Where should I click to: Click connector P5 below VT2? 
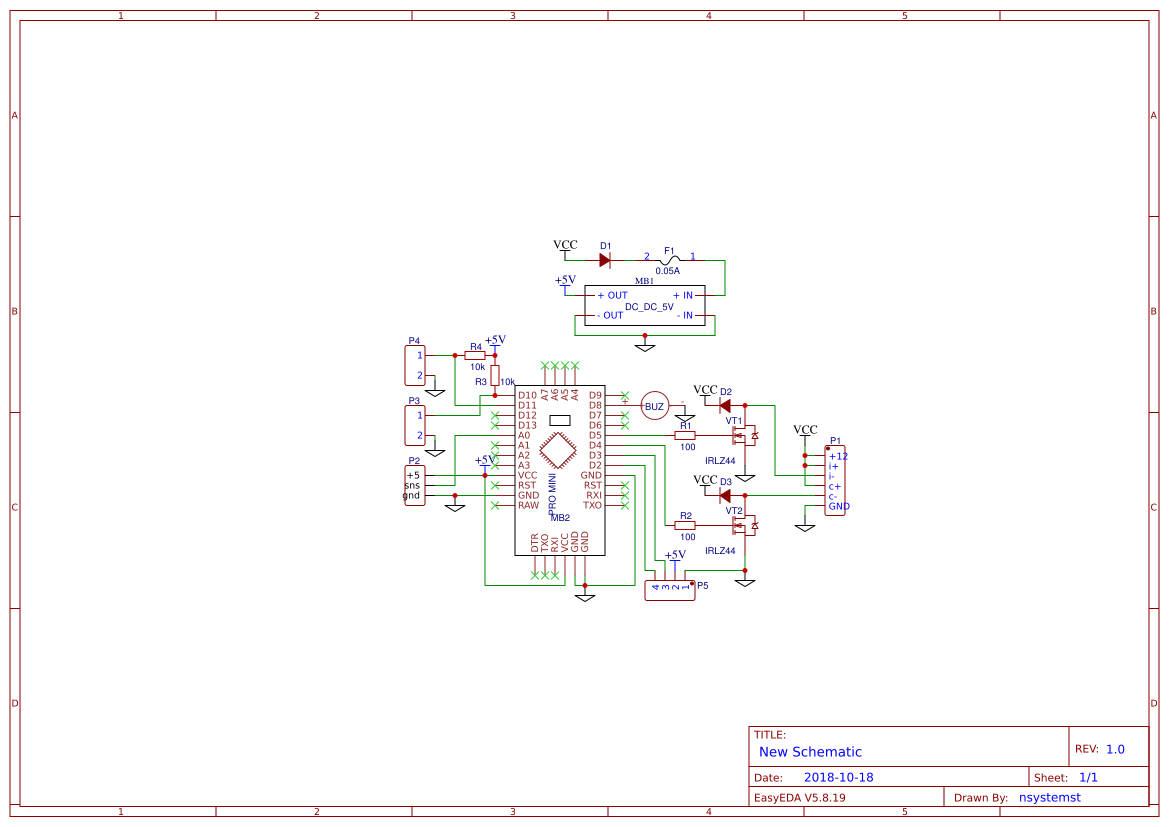[x=669, y=589]
